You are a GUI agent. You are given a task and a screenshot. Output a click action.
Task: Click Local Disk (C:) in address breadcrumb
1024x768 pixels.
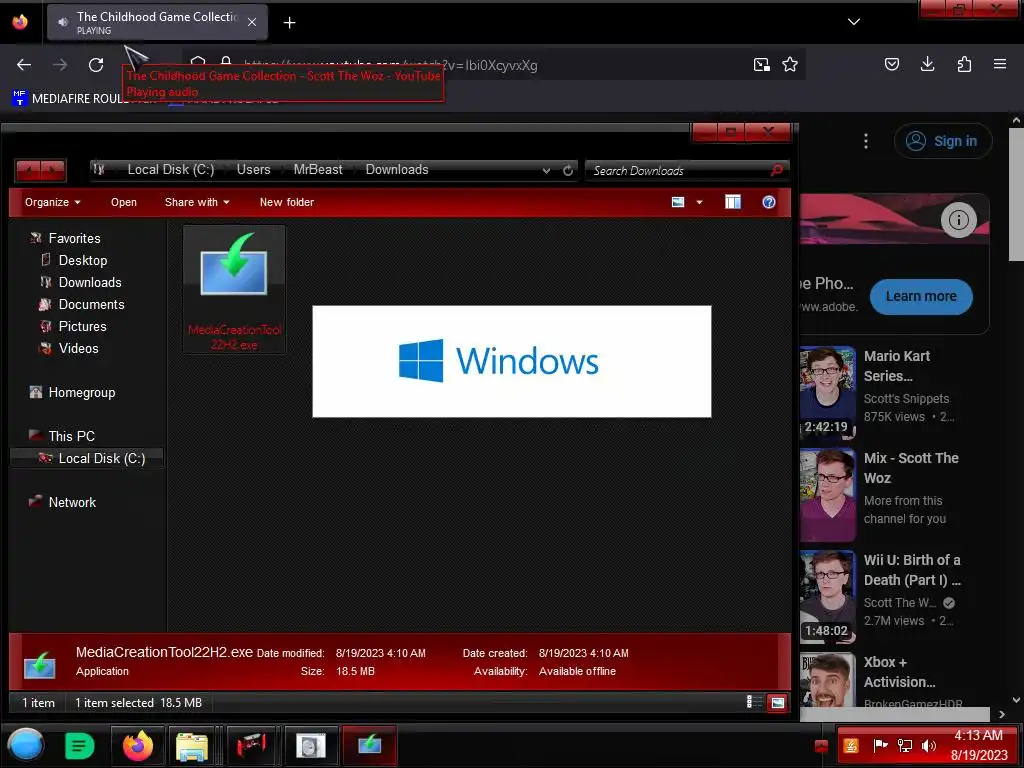click(x=170, y=170)
